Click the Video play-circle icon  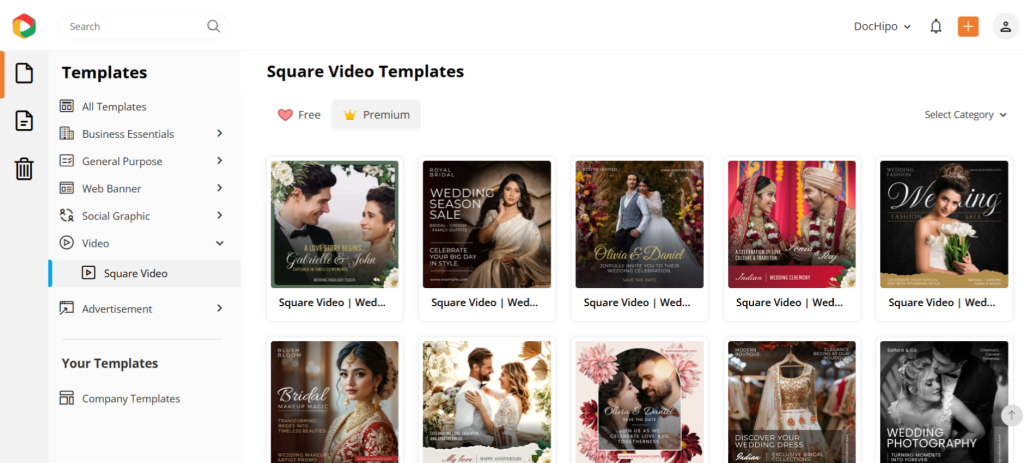pyautogui.click(x=67, y=243)
